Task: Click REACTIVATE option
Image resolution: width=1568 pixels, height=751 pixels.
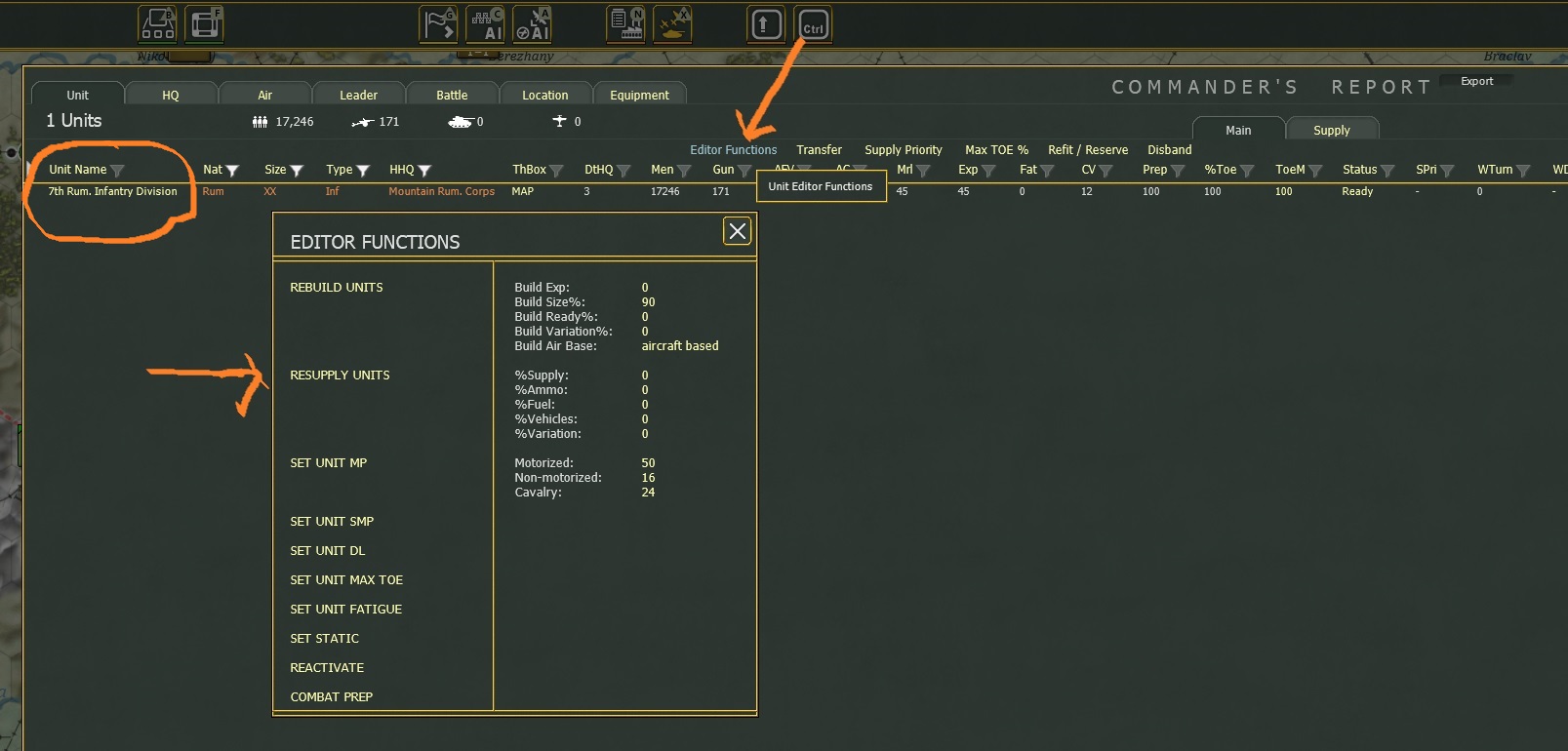Action: [x=327, y=668]
